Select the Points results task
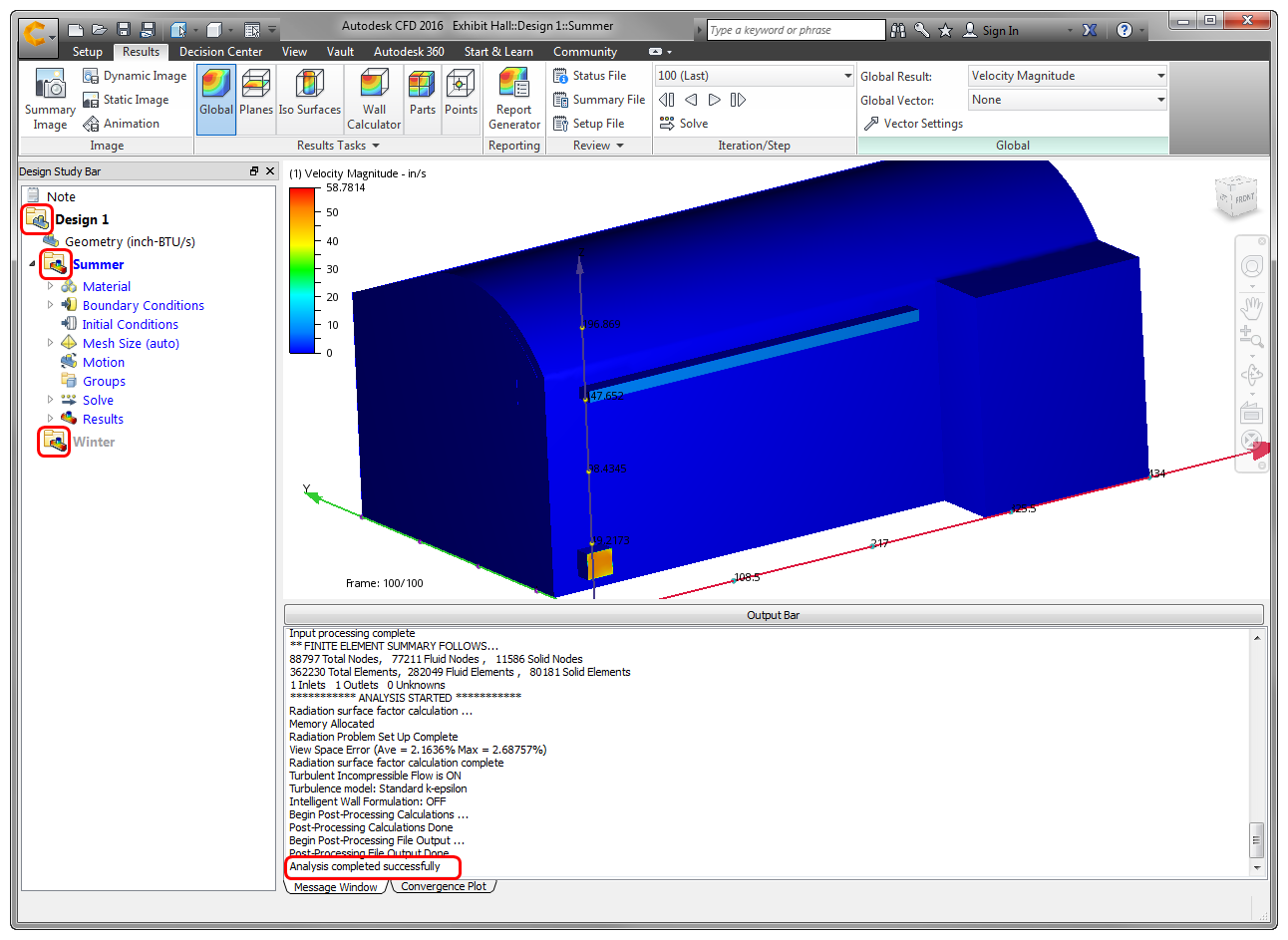Viewport: 1288px width, 940px height. tap(461, 99)
